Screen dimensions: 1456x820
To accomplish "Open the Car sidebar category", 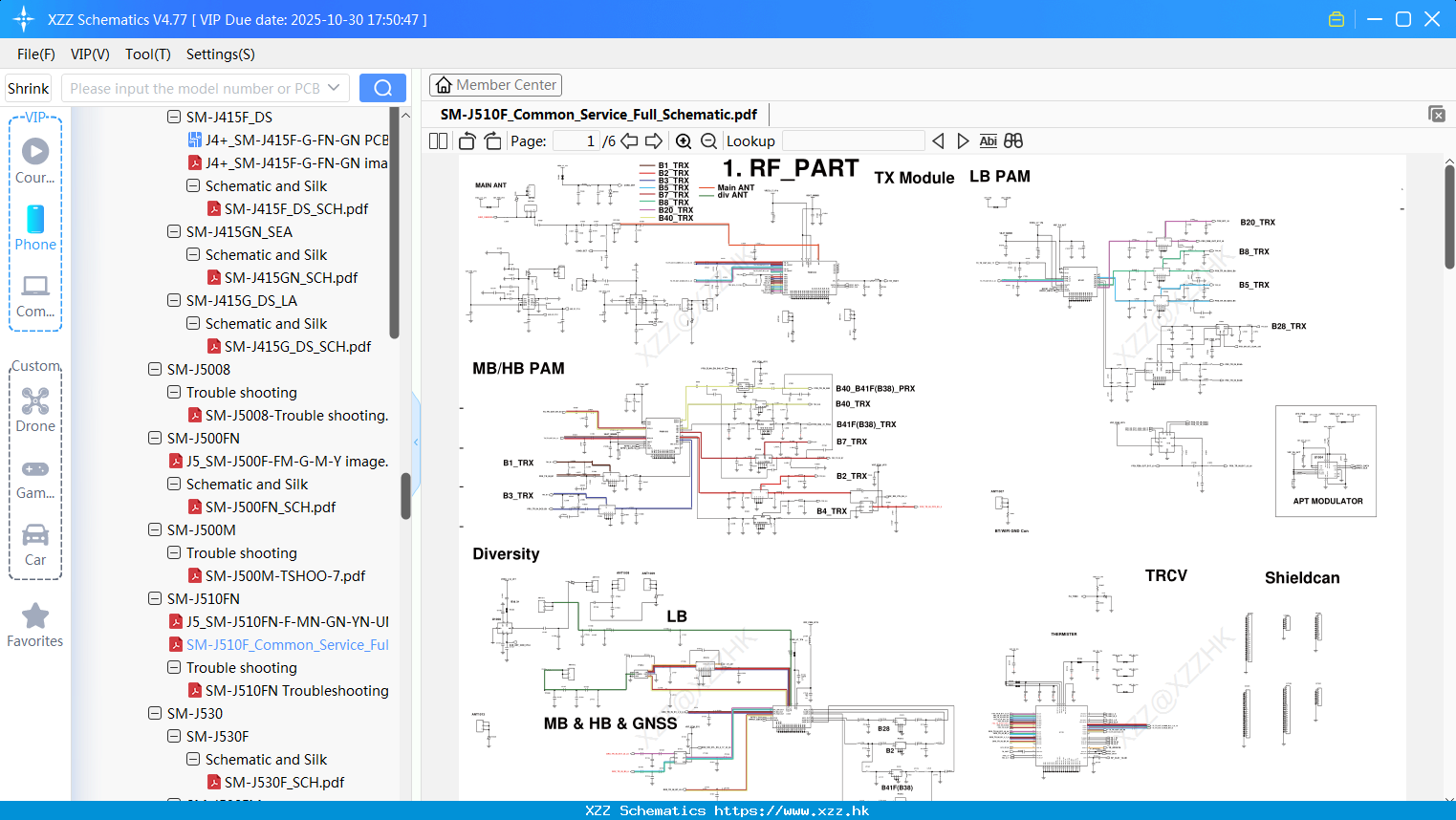I will [x=35, y=545].
